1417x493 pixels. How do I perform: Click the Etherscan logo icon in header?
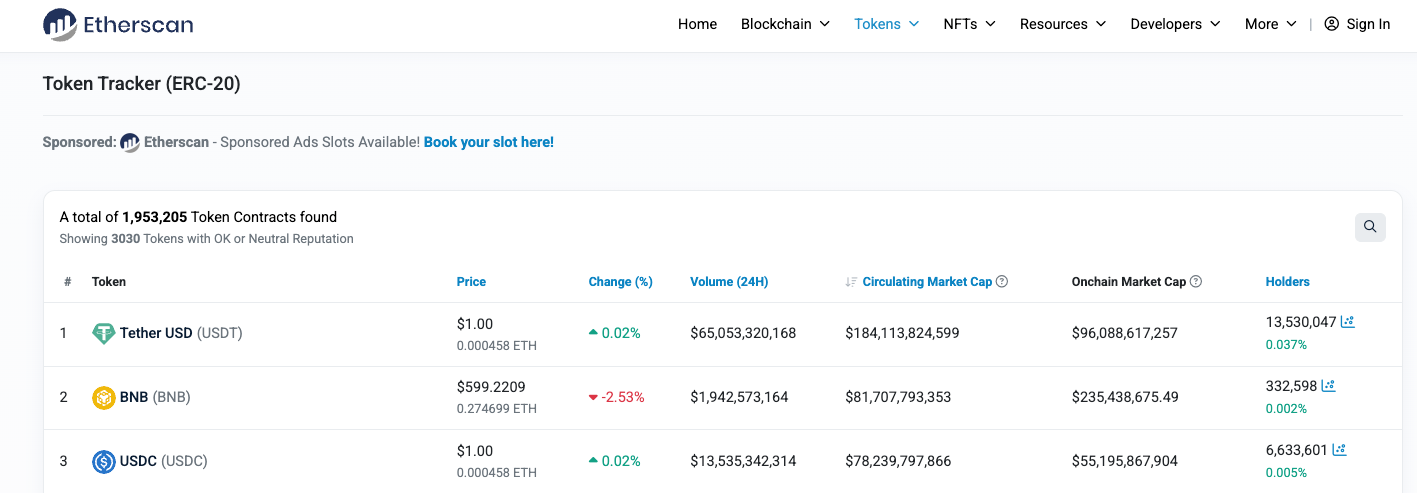point(60,24)
